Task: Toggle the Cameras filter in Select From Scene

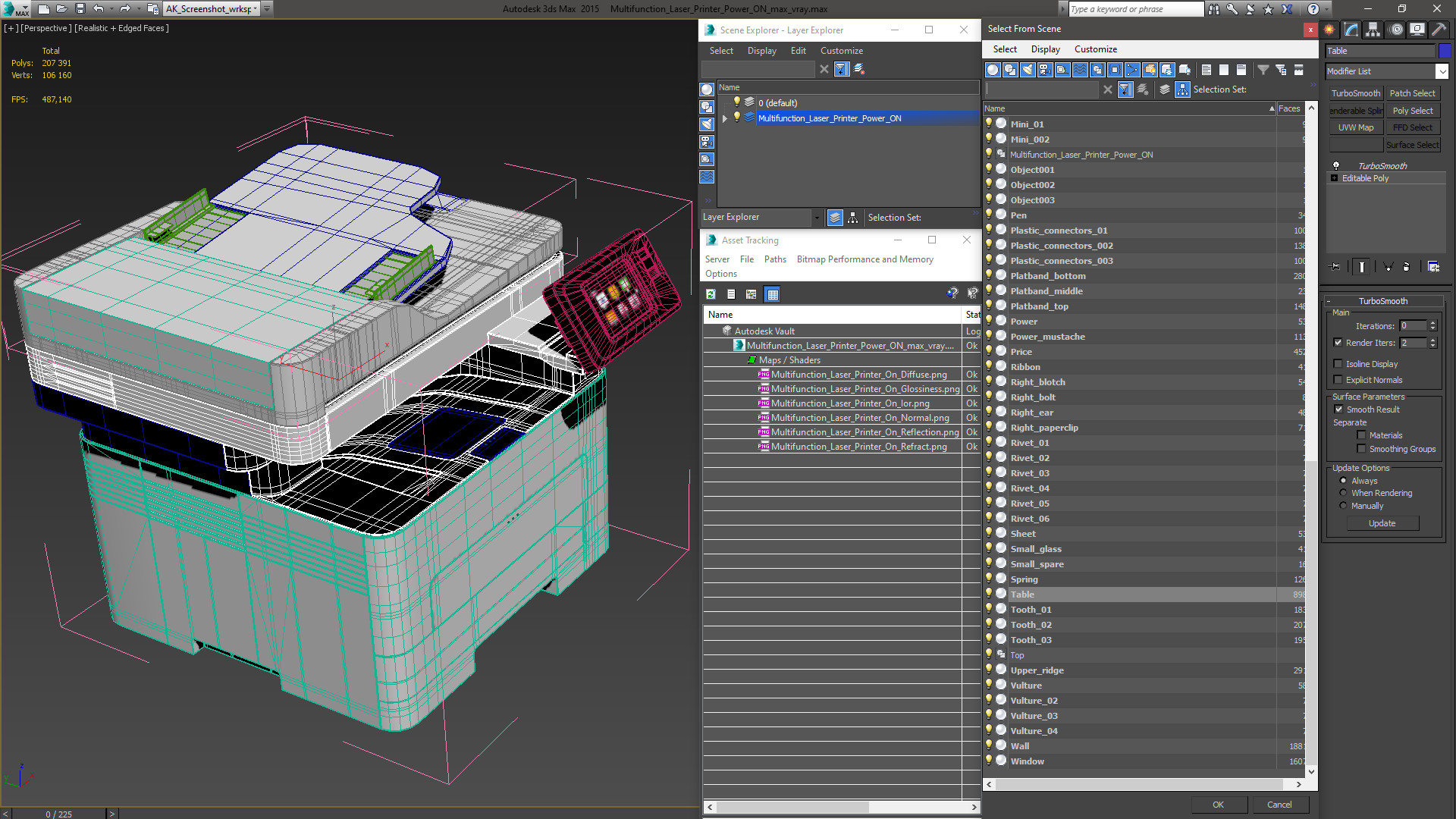Action: (x=1045, y=70)
